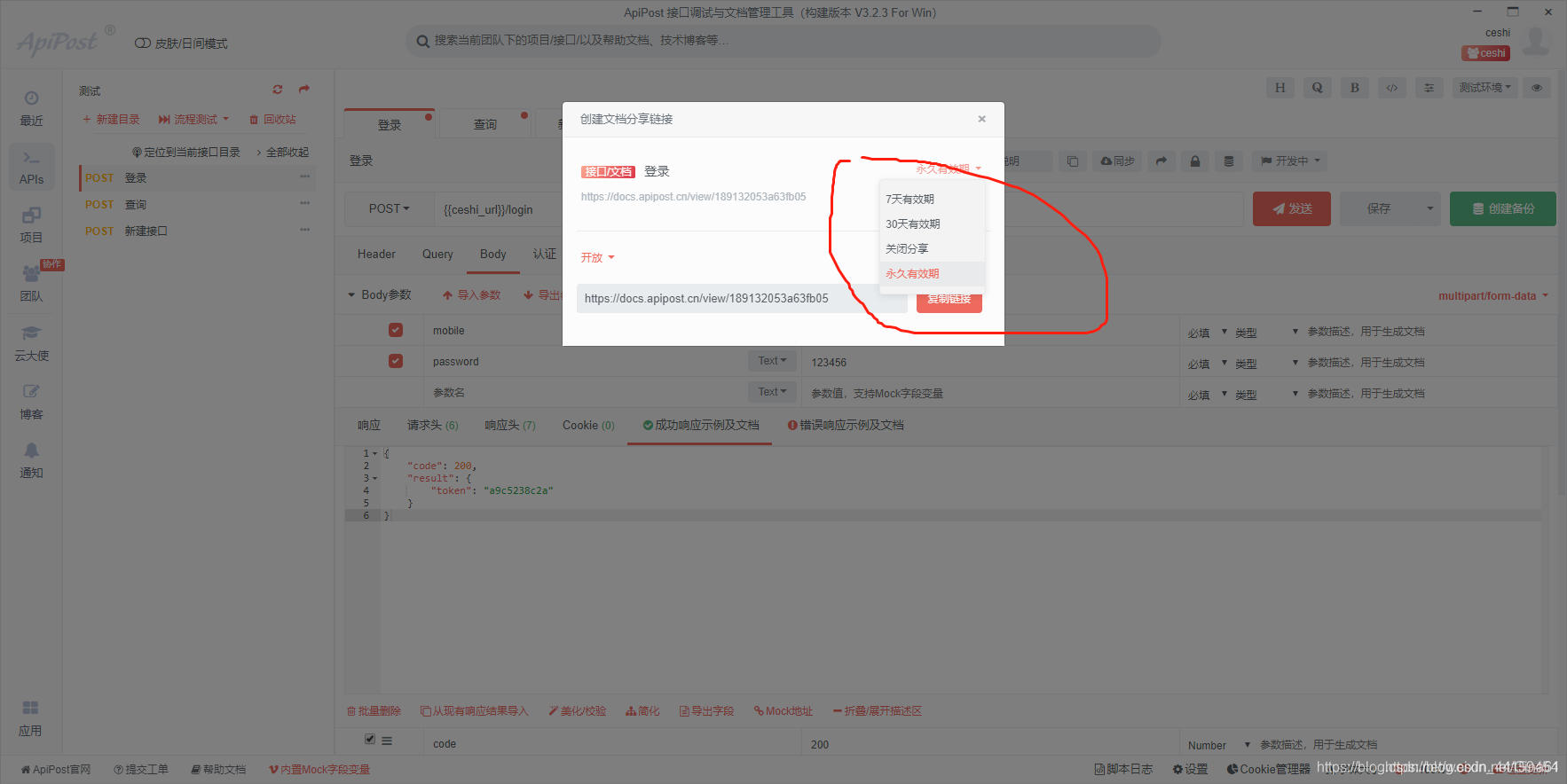Open the 团队 team sidebar icon
The image size is (1567, 784).
[x=31, y=284]
